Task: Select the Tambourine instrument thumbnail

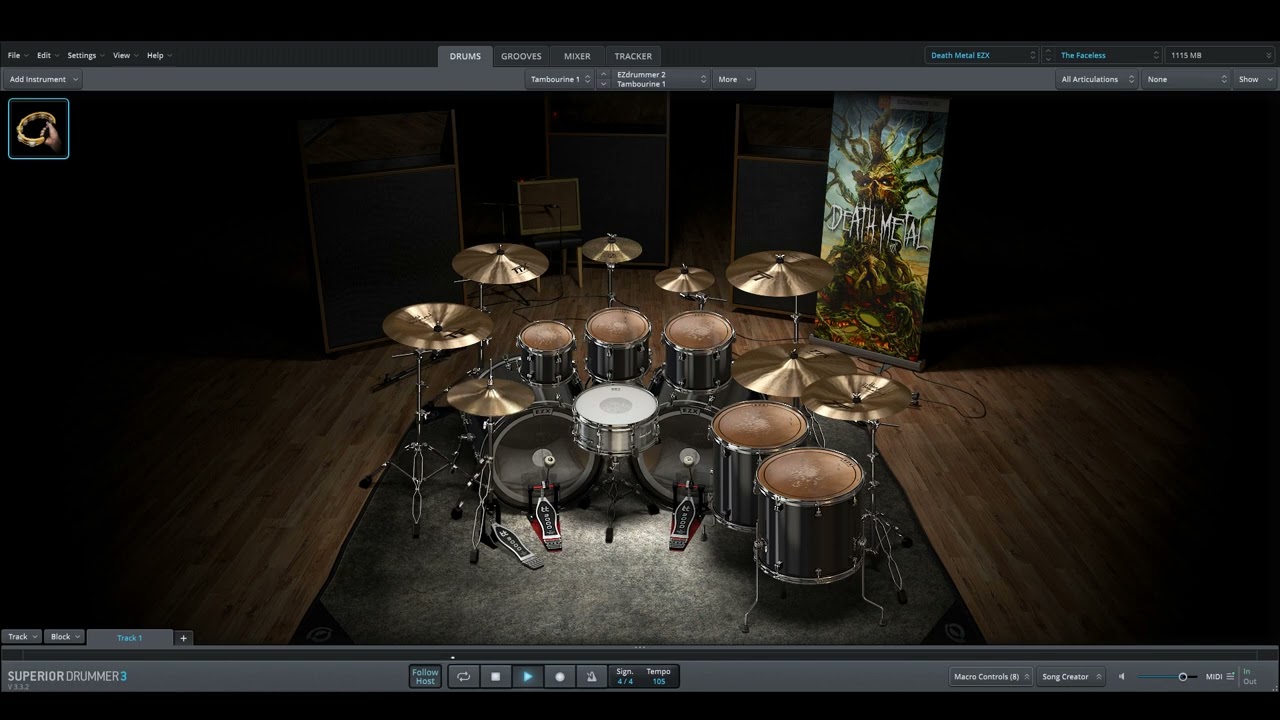Action: (x=39, y=129)
